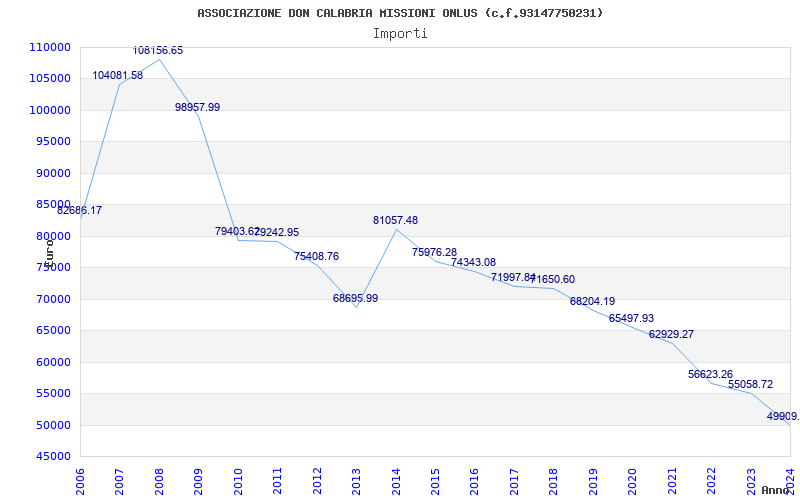Click x-axis year 2014

(396, 481)
